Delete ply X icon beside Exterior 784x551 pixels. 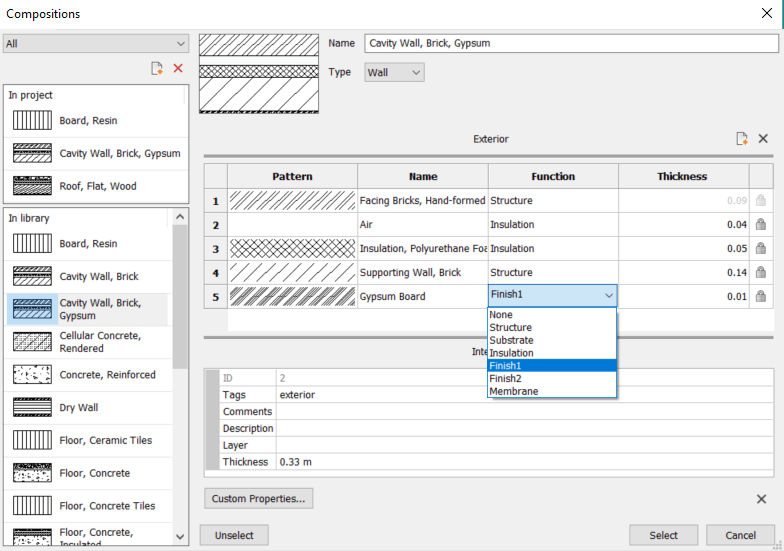[763, 138]
